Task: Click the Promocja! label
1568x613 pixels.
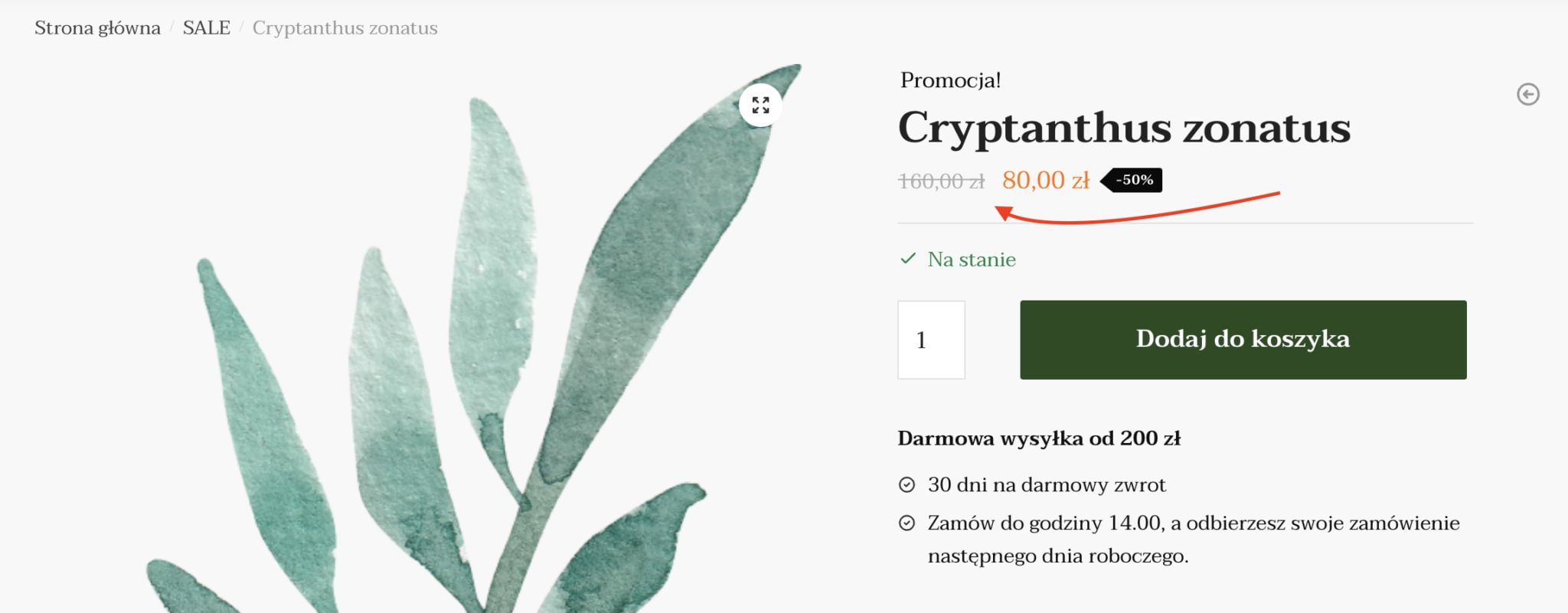Action: [950, 80]
